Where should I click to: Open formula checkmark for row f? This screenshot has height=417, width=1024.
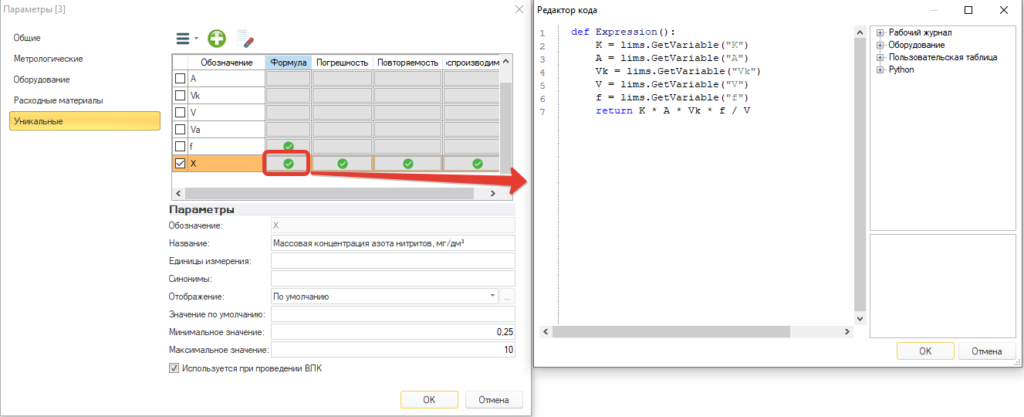coord(288,146)
